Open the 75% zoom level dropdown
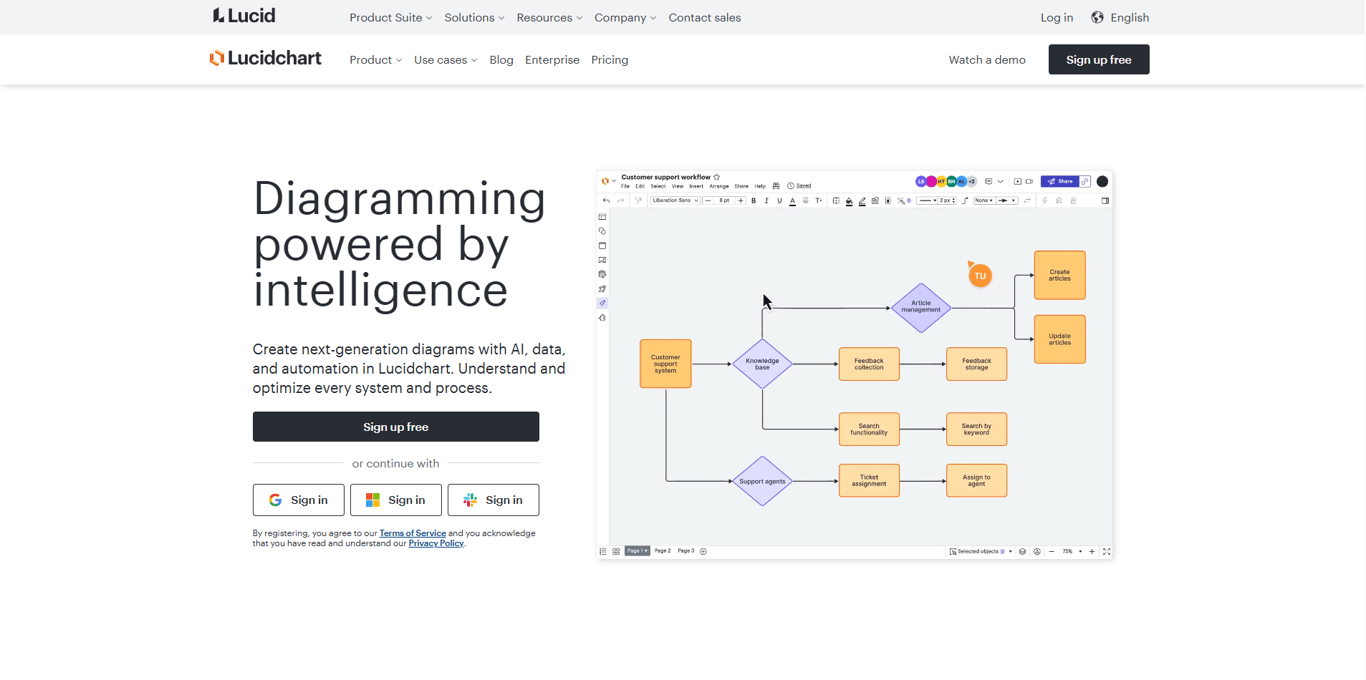Screen dimensions: 1366x680 tap(1071, 552)
